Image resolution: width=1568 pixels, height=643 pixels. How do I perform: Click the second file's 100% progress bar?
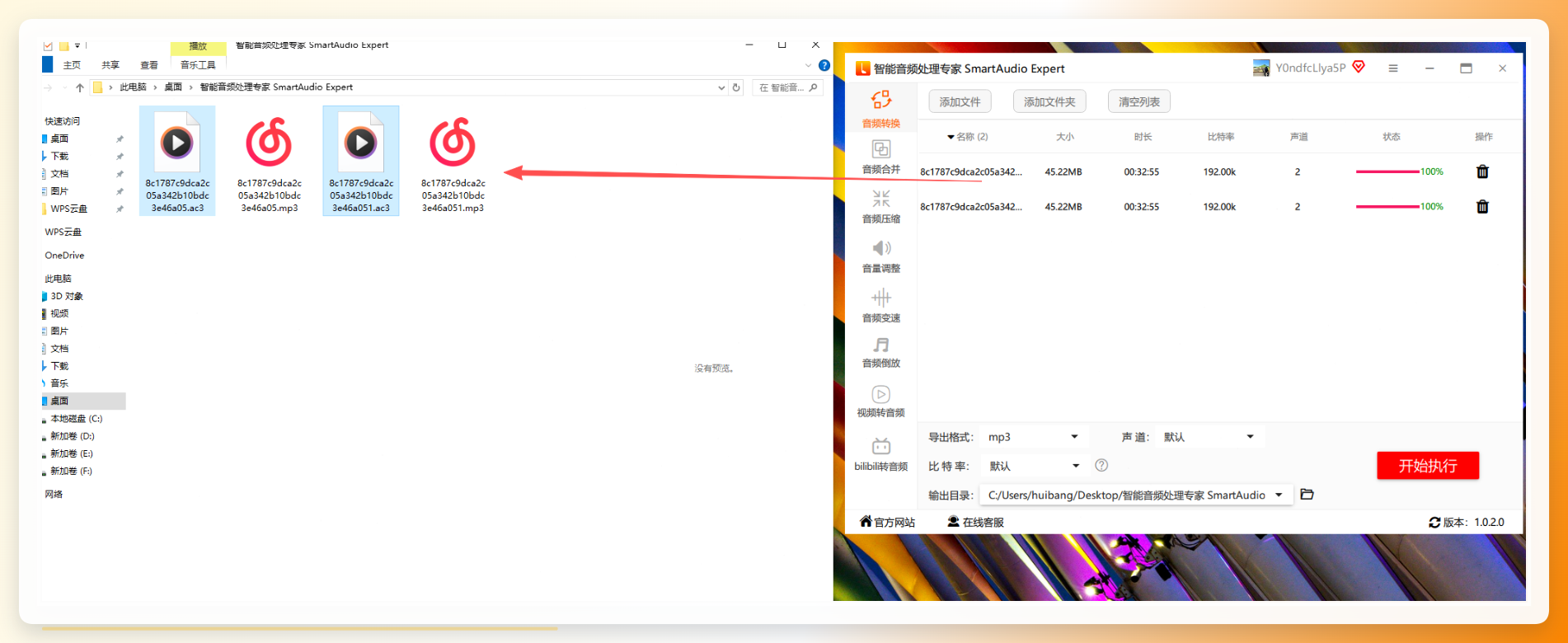pos(1400,206)
